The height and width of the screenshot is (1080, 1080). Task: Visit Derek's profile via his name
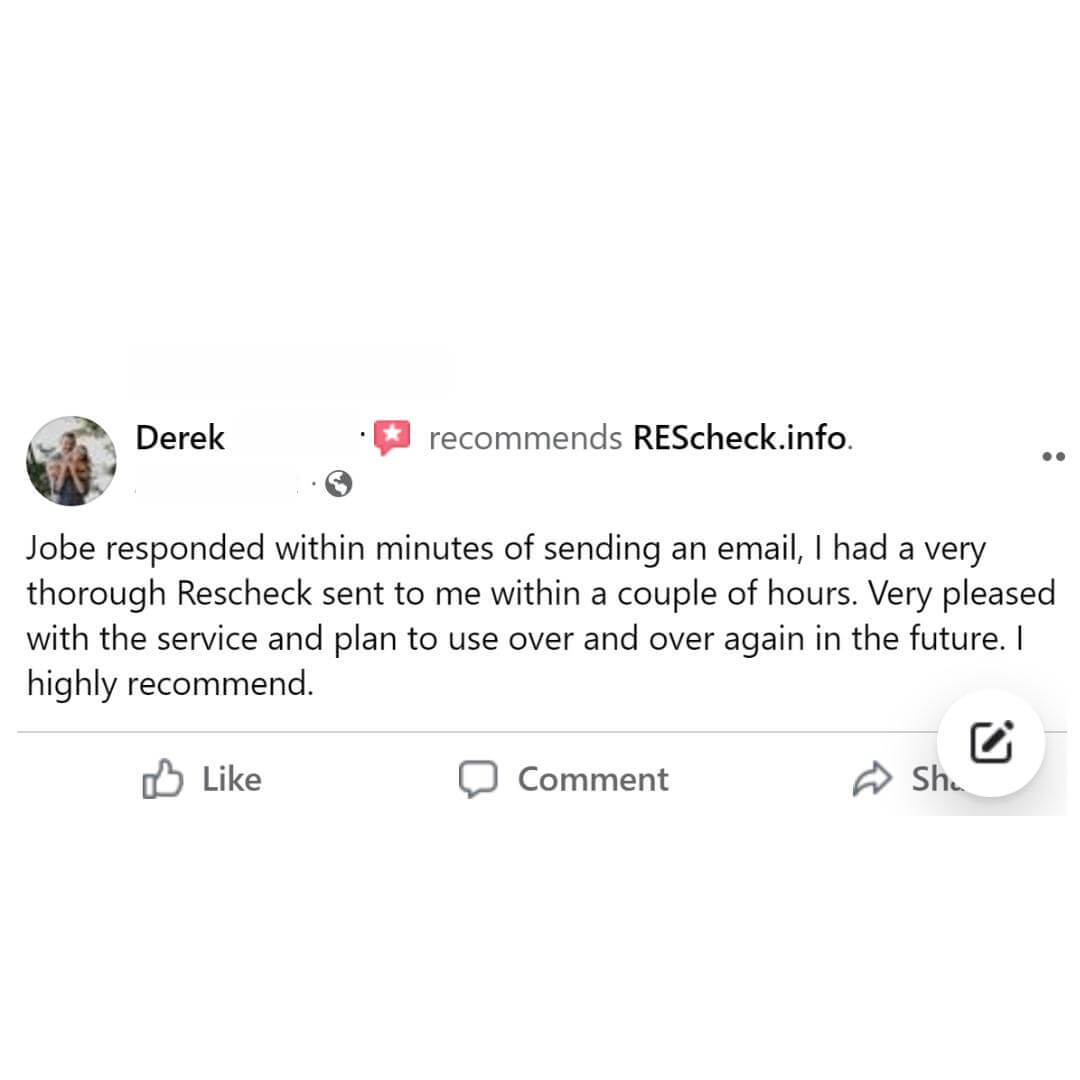pyautogui.click(x=180, y=438)
